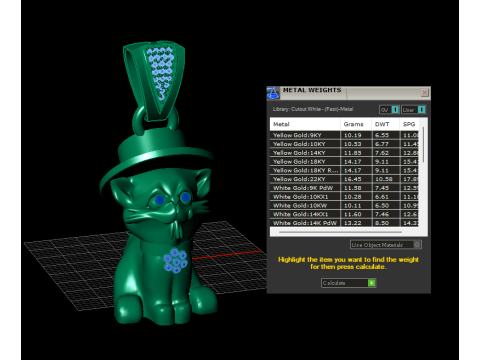Click the 6.61 DWT value
The image size is (480, 360).
382,197
